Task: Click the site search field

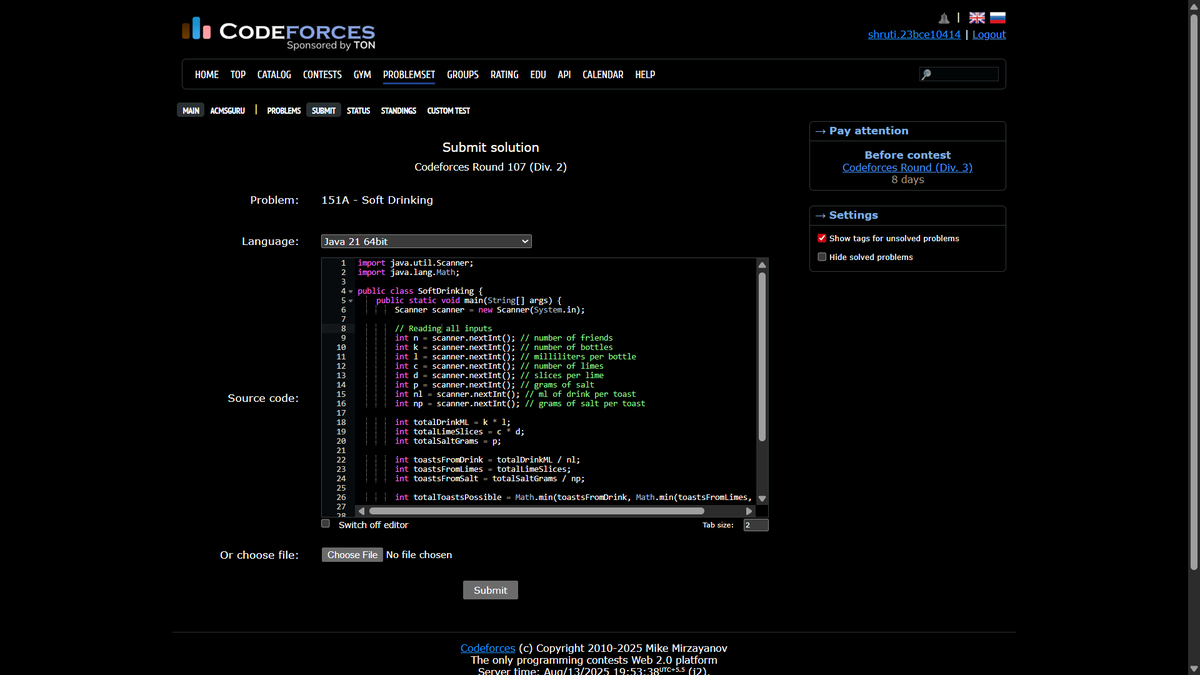Action: (x=959, y=74)
